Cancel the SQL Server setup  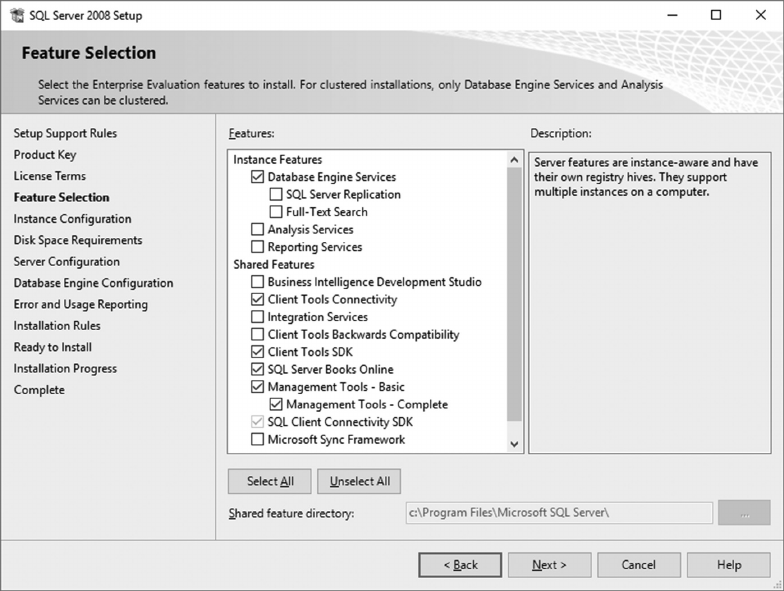pyautogui.click(x=638, y=565)
